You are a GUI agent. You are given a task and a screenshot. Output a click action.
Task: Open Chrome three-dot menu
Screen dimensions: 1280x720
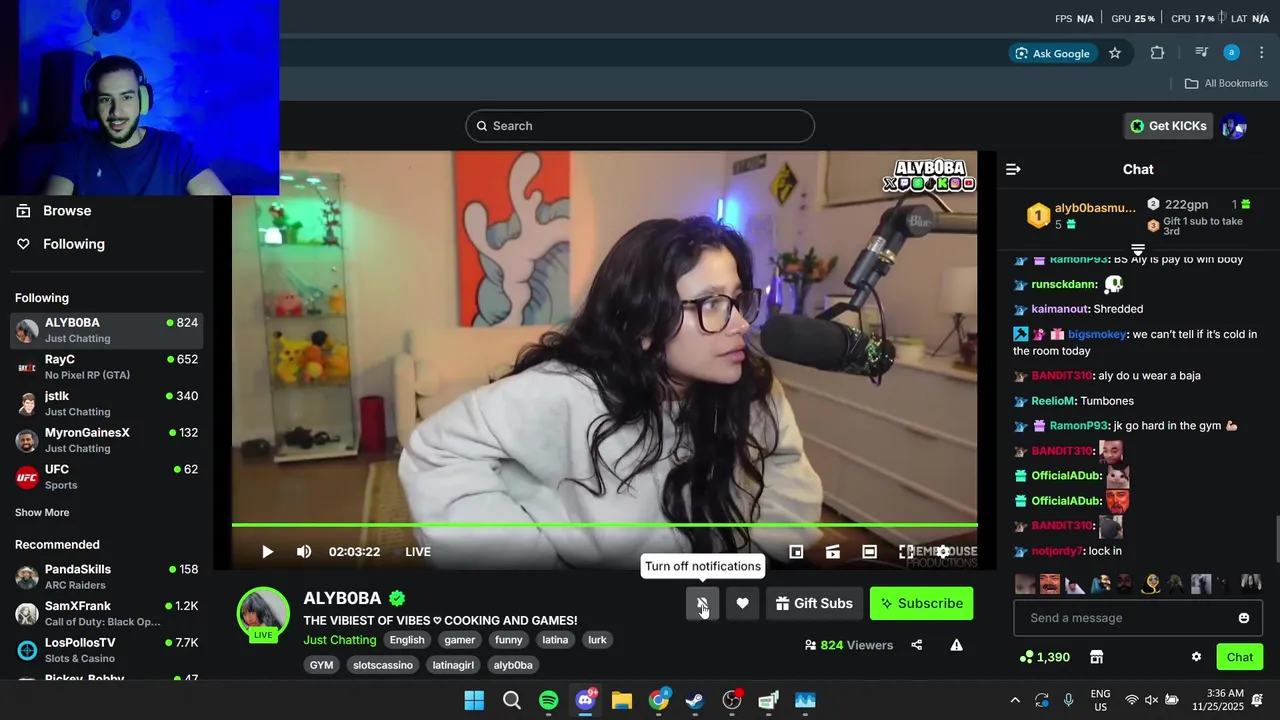pos(1261,53)
